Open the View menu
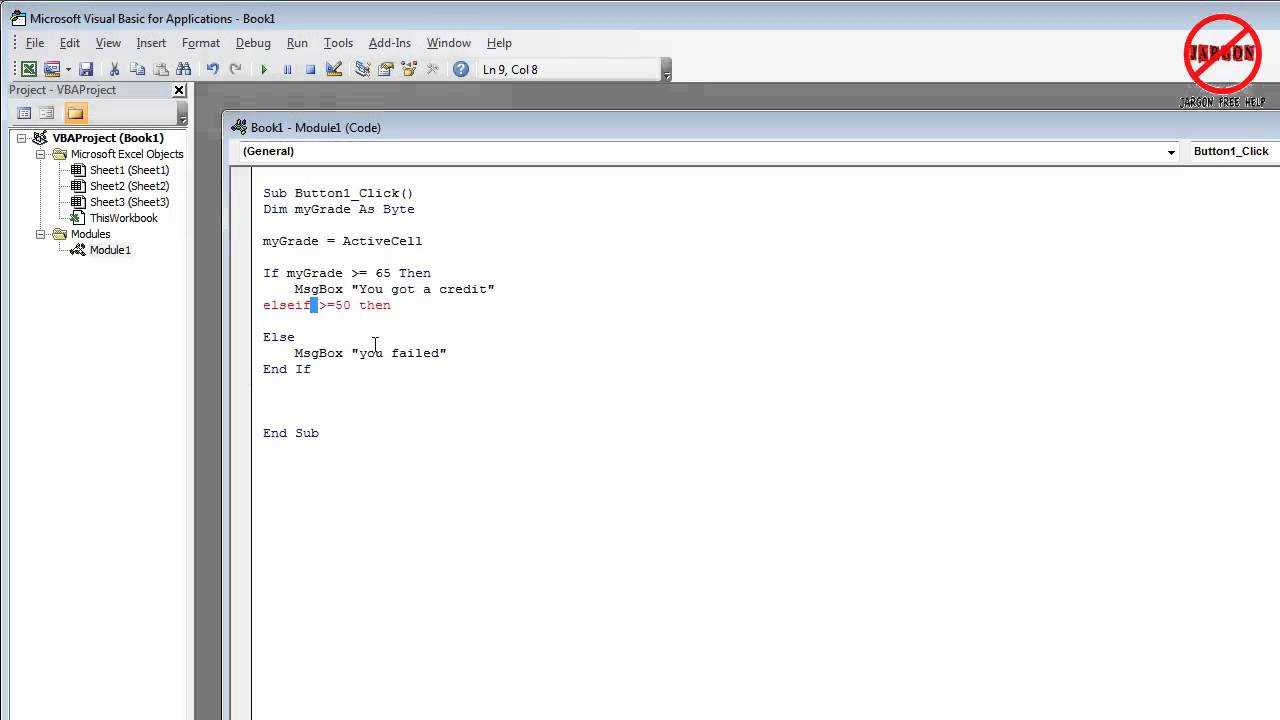 click(x=108, y=43)
